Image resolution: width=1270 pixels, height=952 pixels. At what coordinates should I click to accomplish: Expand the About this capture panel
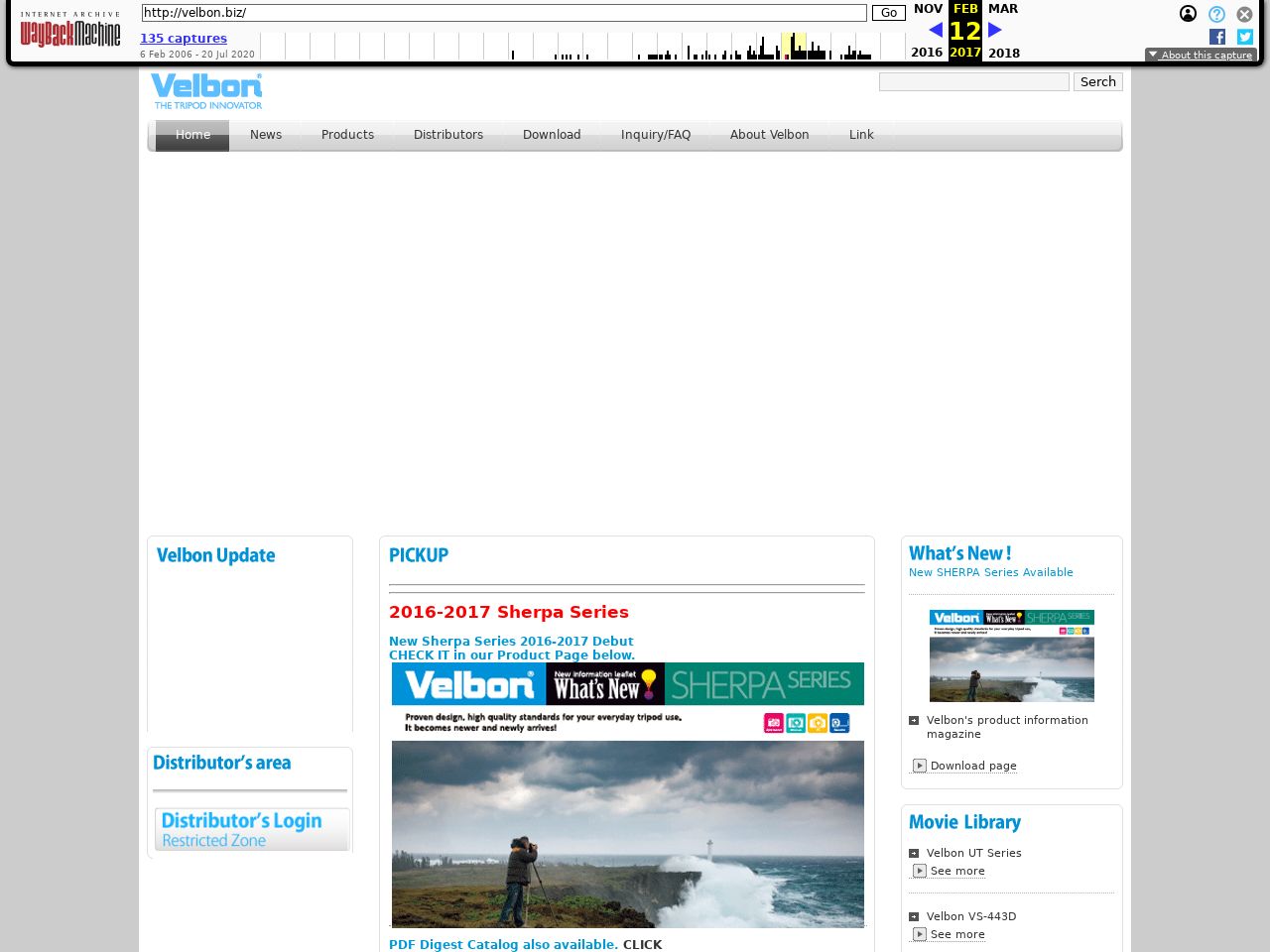point(1201,56)
